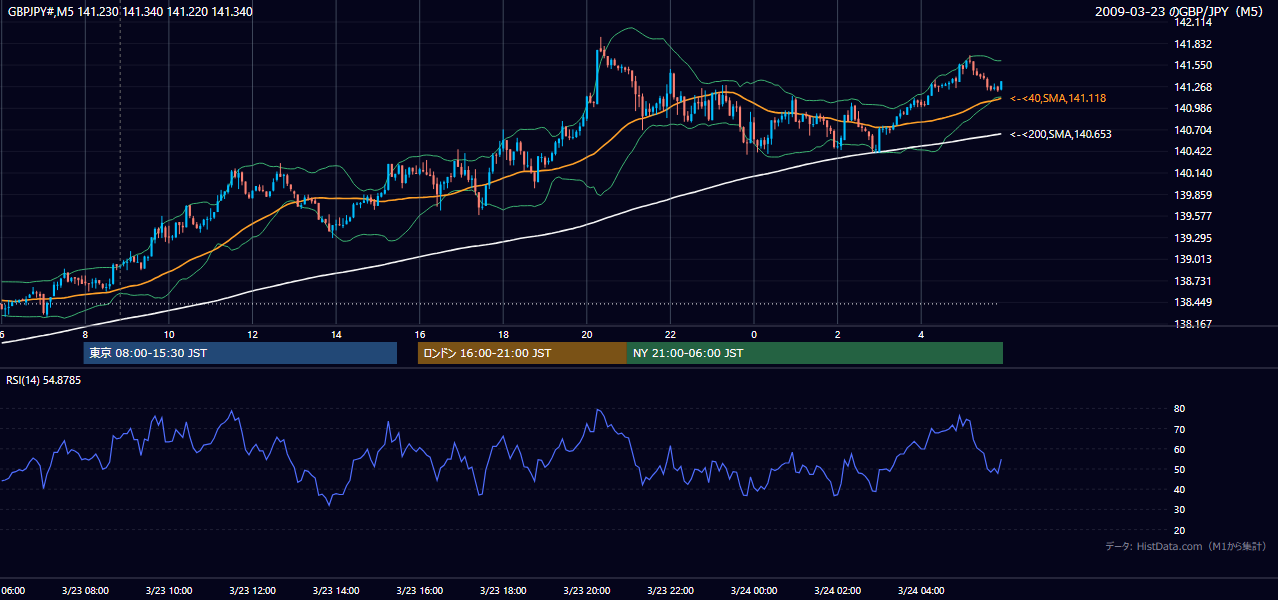This screenshot has height=600, width=1278.
Task: Click the 138.731 price axis label
Action: pyautogui.click(x=1193, y=281)
